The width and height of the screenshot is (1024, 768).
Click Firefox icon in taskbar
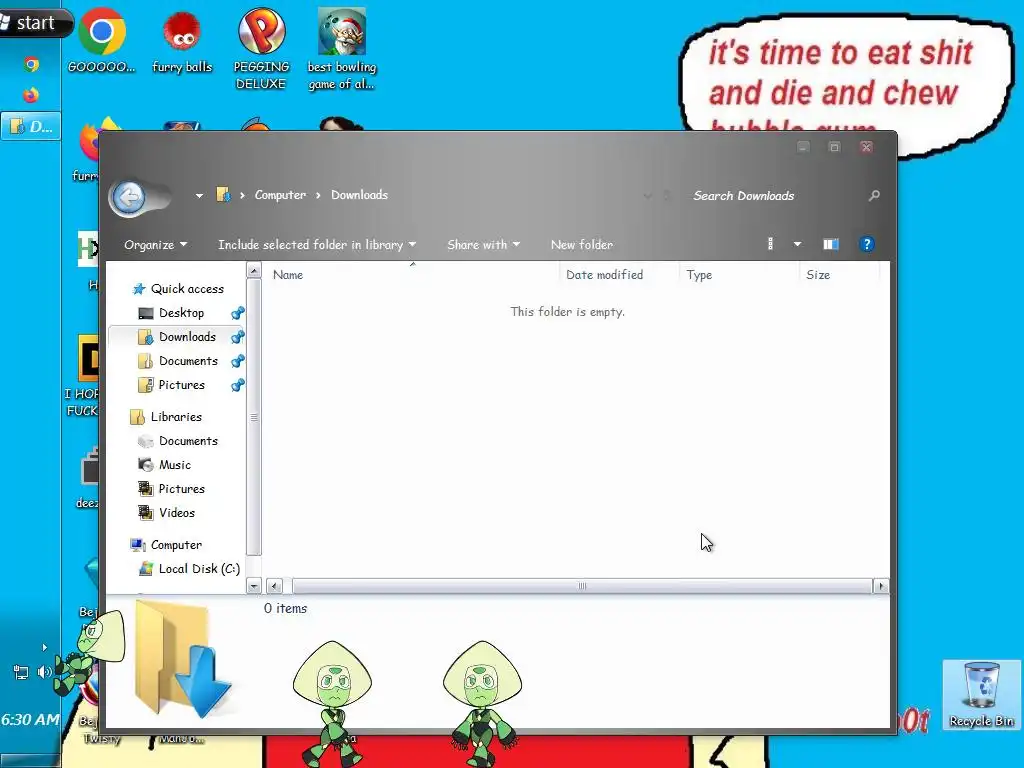coord(31,95)
